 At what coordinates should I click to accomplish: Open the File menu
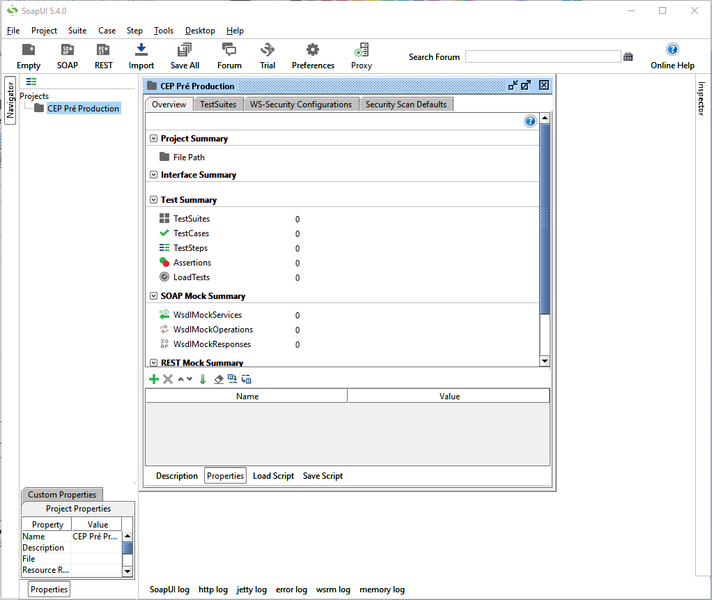[13, 30]
